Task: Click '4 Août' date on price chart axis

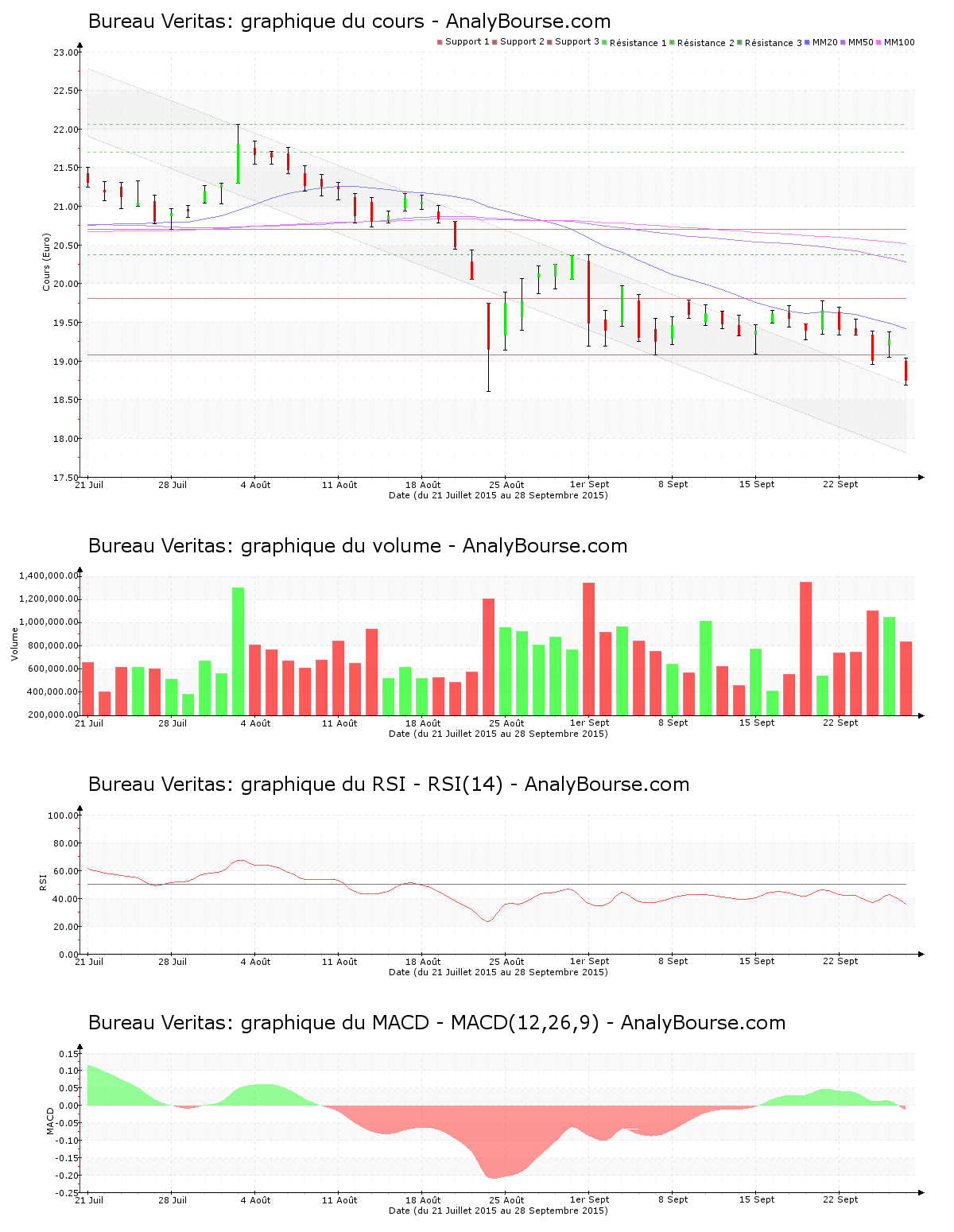Action: click(256, 485)
